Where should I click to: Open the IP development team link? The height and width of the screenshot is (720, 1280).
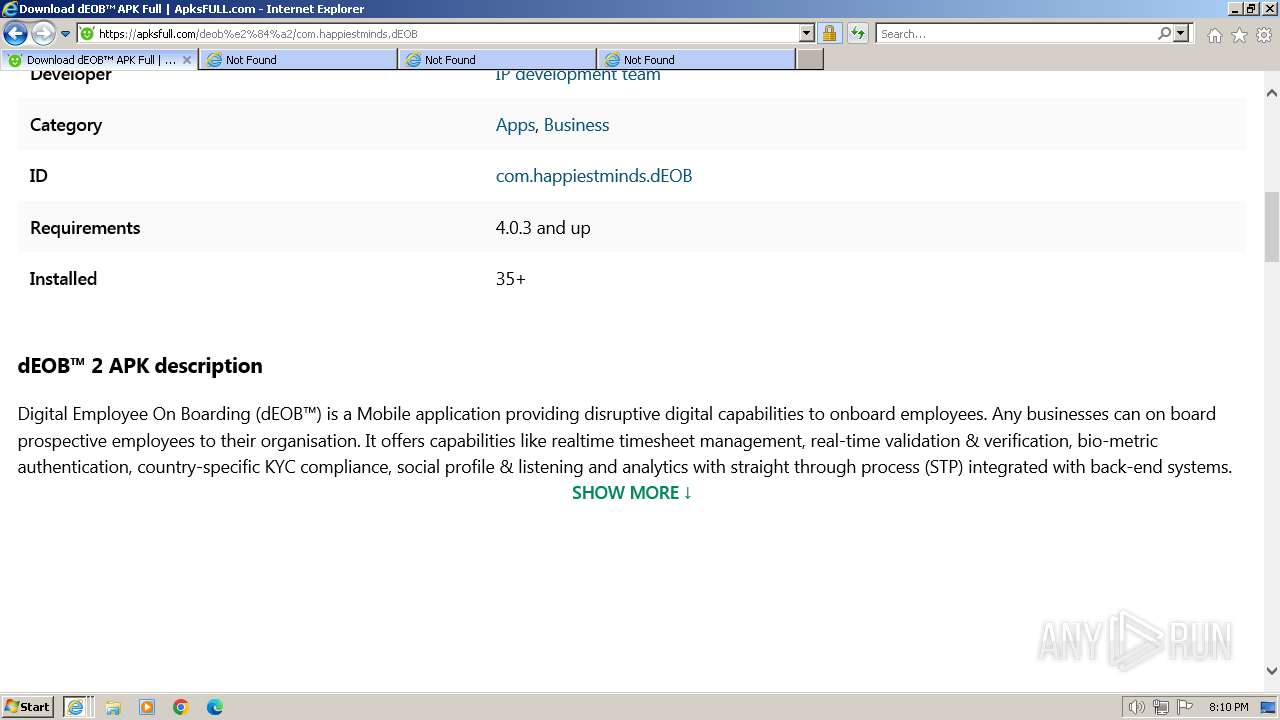pyautogui.click(x=578, y=74)
